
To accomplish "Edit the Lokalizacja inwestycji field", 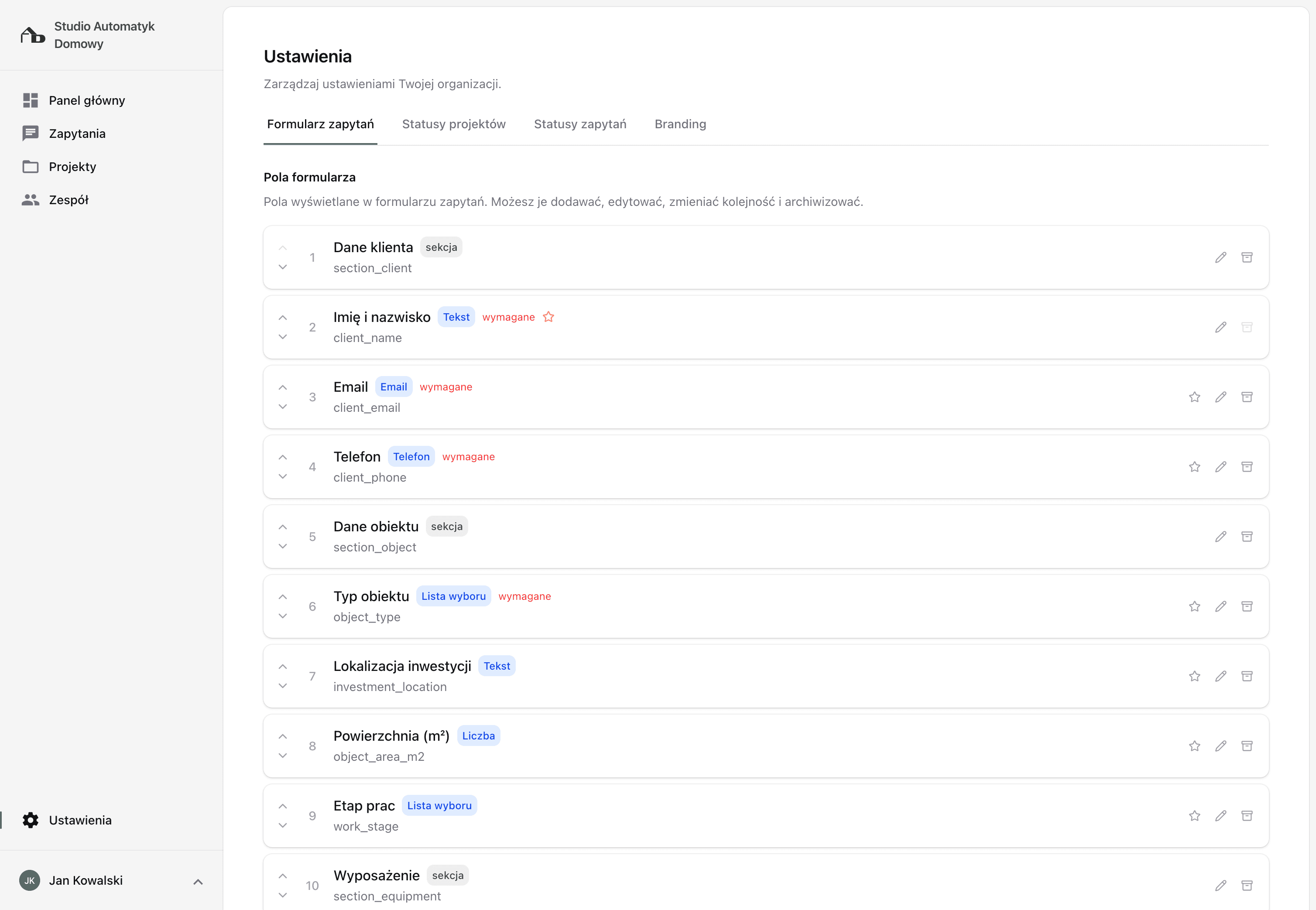I will (x=1220, y=676).
